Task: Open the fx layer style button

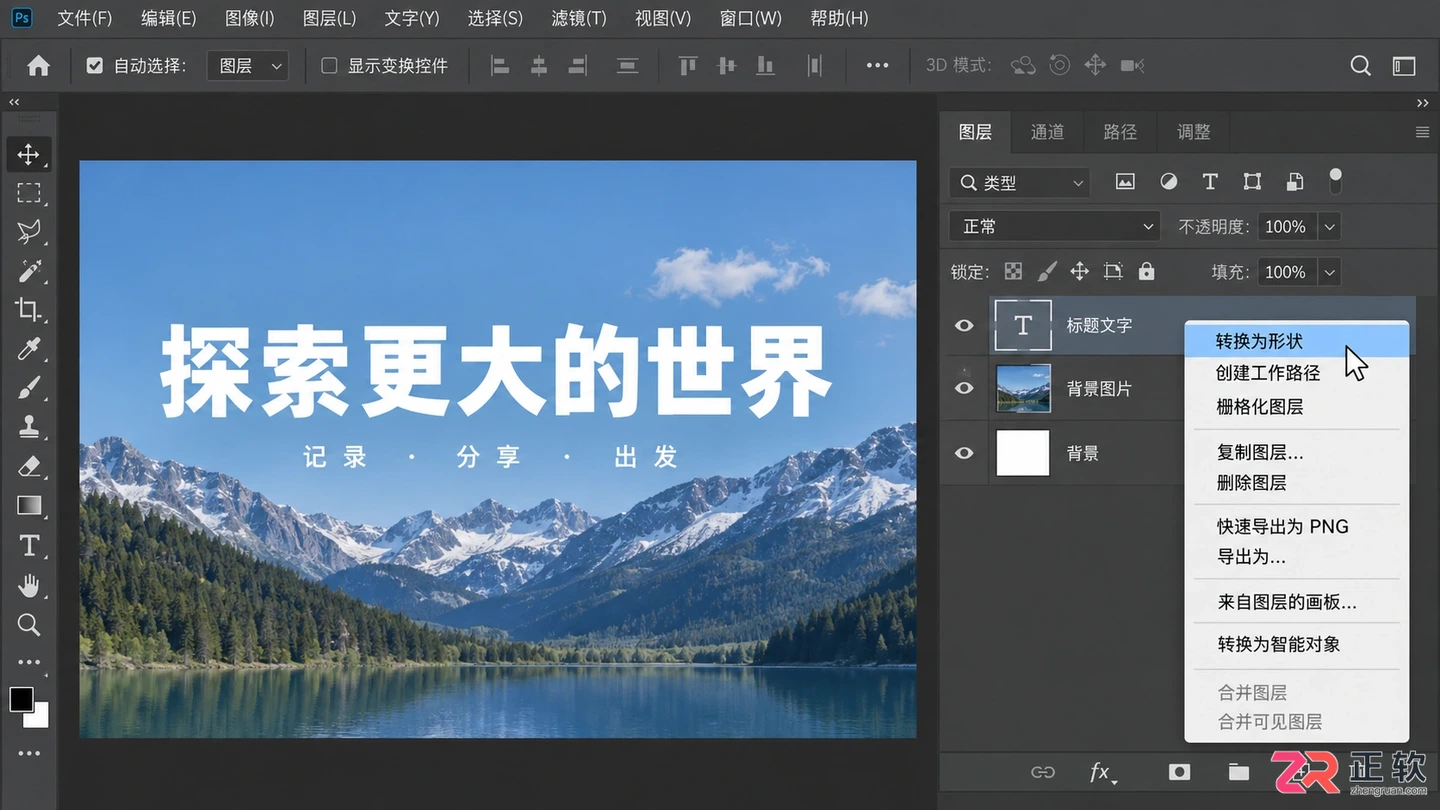Action: pyautogui.click(x=1102, y=772)
